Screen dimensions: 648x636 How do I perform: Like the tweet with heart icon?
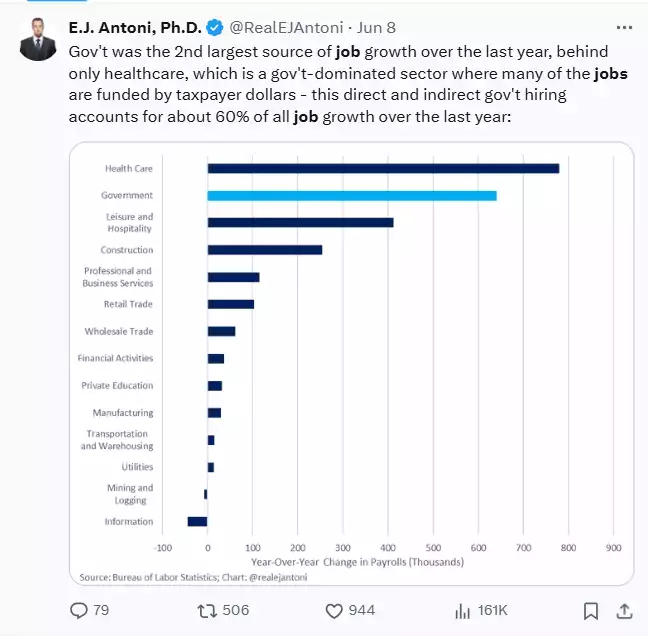[335, 610]
